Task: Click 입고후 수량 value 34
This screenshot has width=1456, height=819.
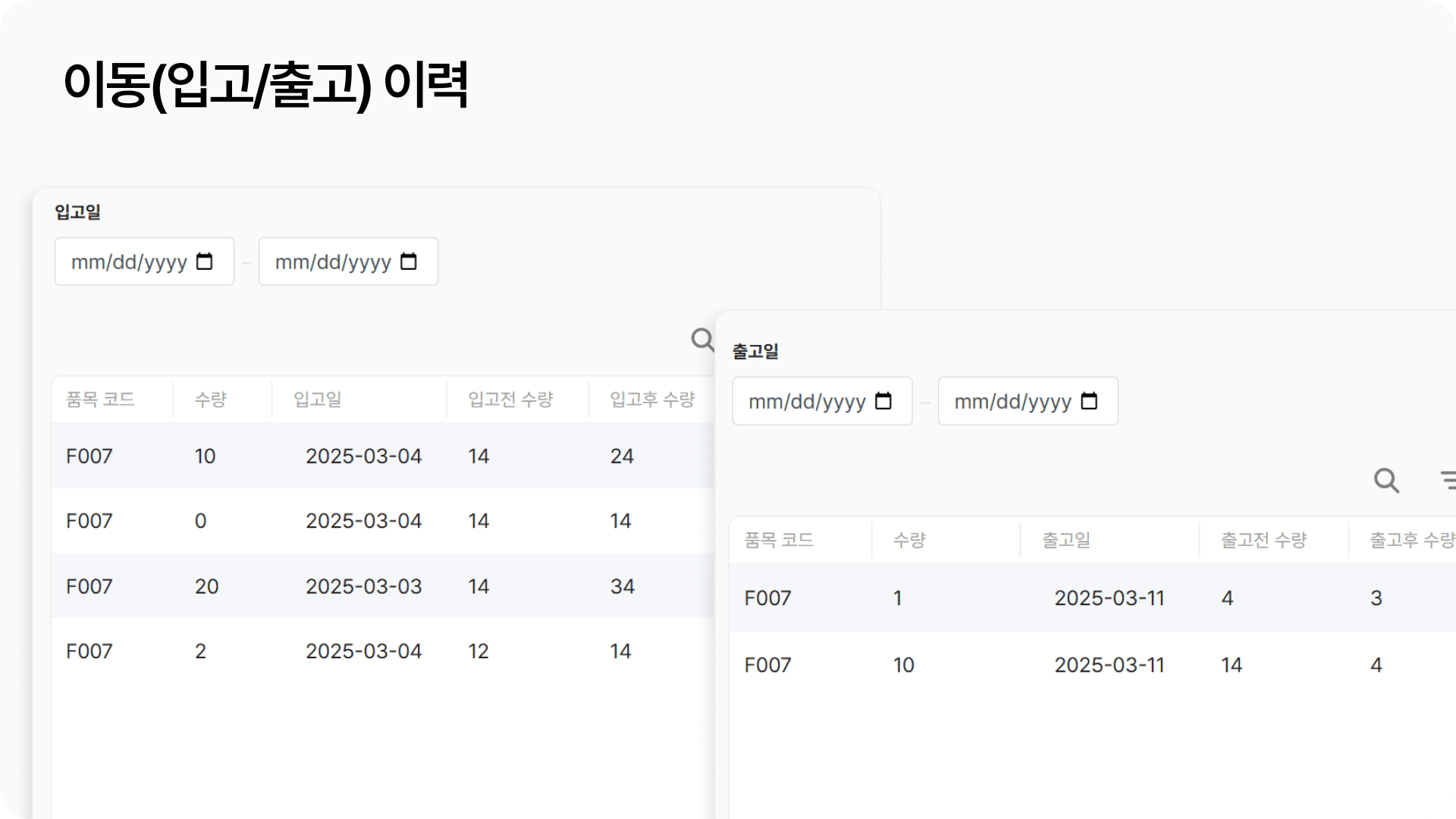Action: (x=623, y=586)
